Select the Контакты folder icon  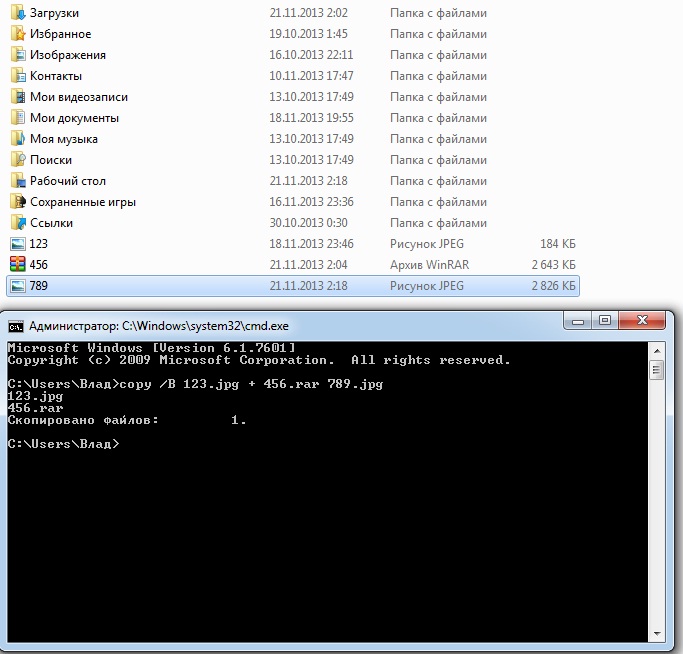[x=18, y=76]
